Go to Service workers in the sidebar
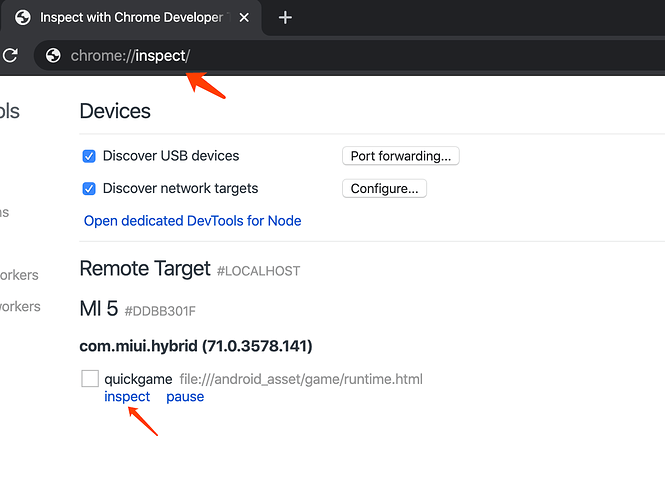The image size is (665, 500). pyautogui.click(x=18, y=306)
